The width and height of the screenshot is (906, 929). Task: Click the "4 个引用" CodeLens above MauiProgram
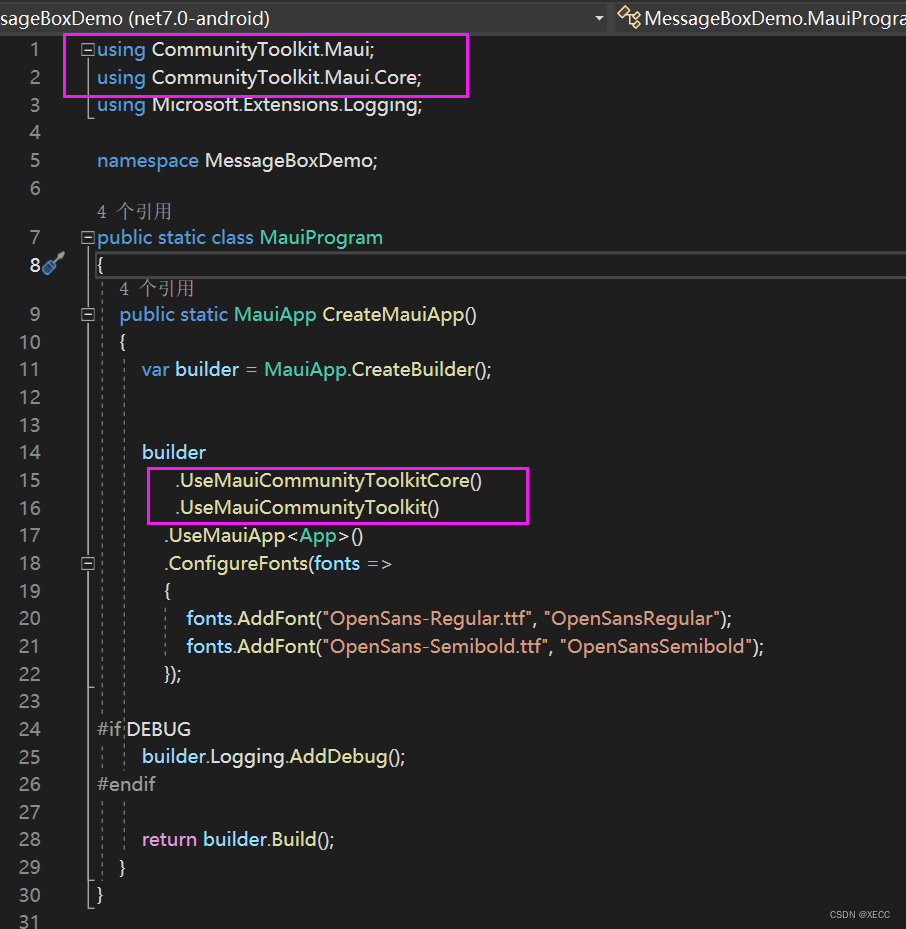[135, 211]
